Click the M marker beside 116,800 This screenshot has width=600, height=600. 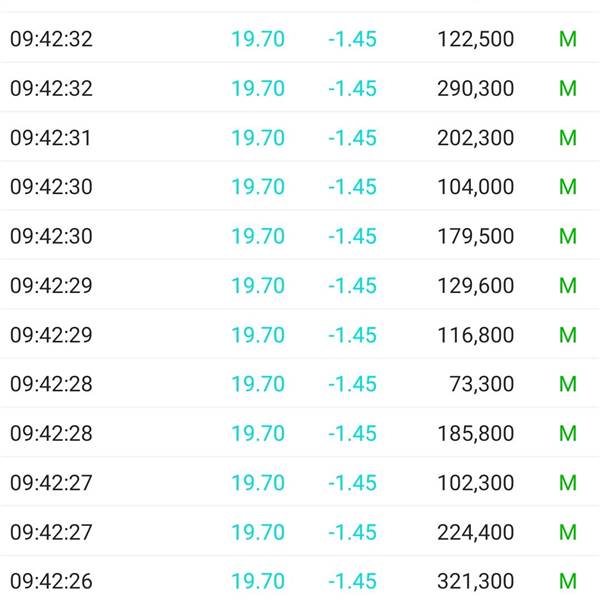pyautogui.click(x=568, y=335)
